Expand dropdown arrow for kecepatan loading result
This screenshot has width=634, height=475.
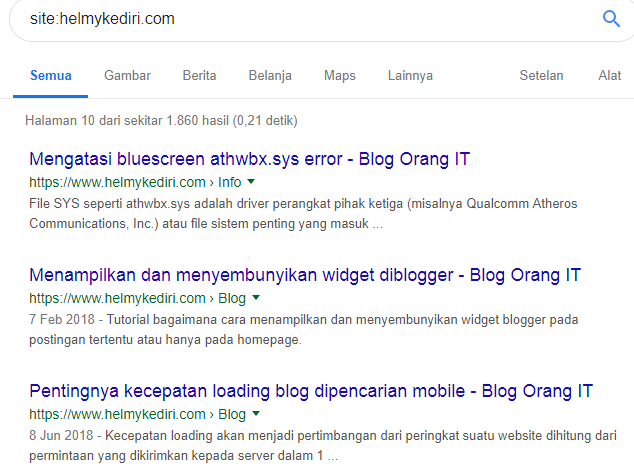tap(256, 414)
